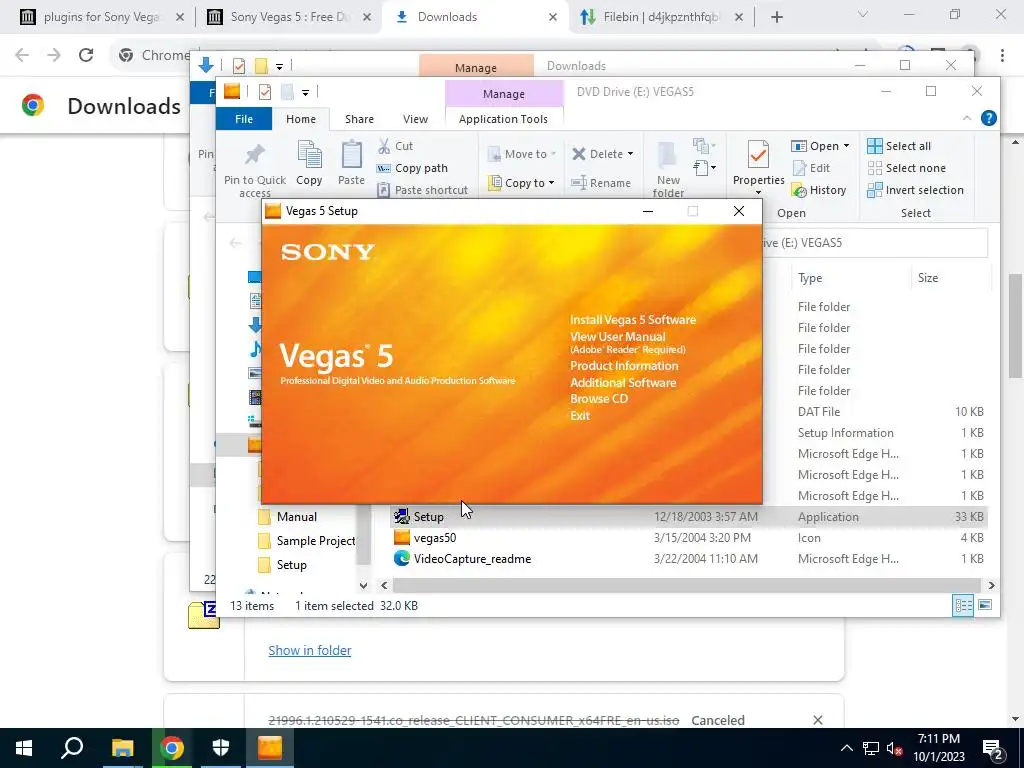Click Invert selection
Screen dimensions: 1024x768
(x=916, y=190)
